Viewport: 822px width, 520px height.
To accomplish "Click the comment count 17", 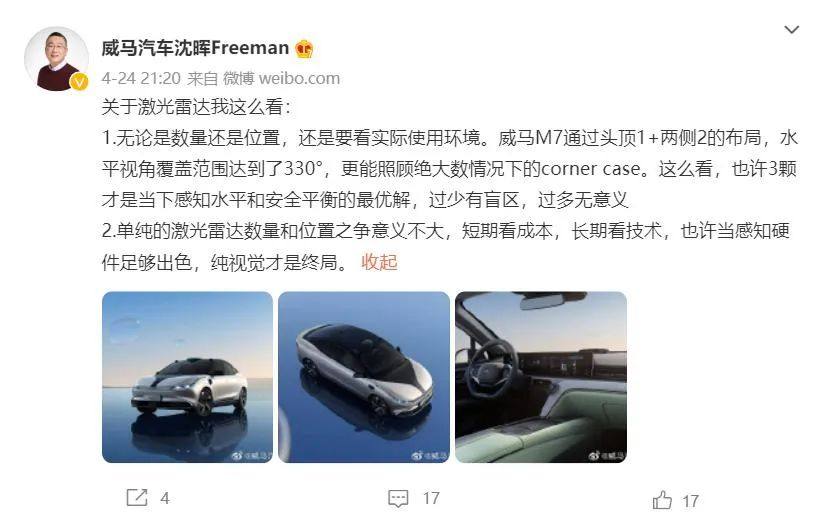I will [431, 498].
